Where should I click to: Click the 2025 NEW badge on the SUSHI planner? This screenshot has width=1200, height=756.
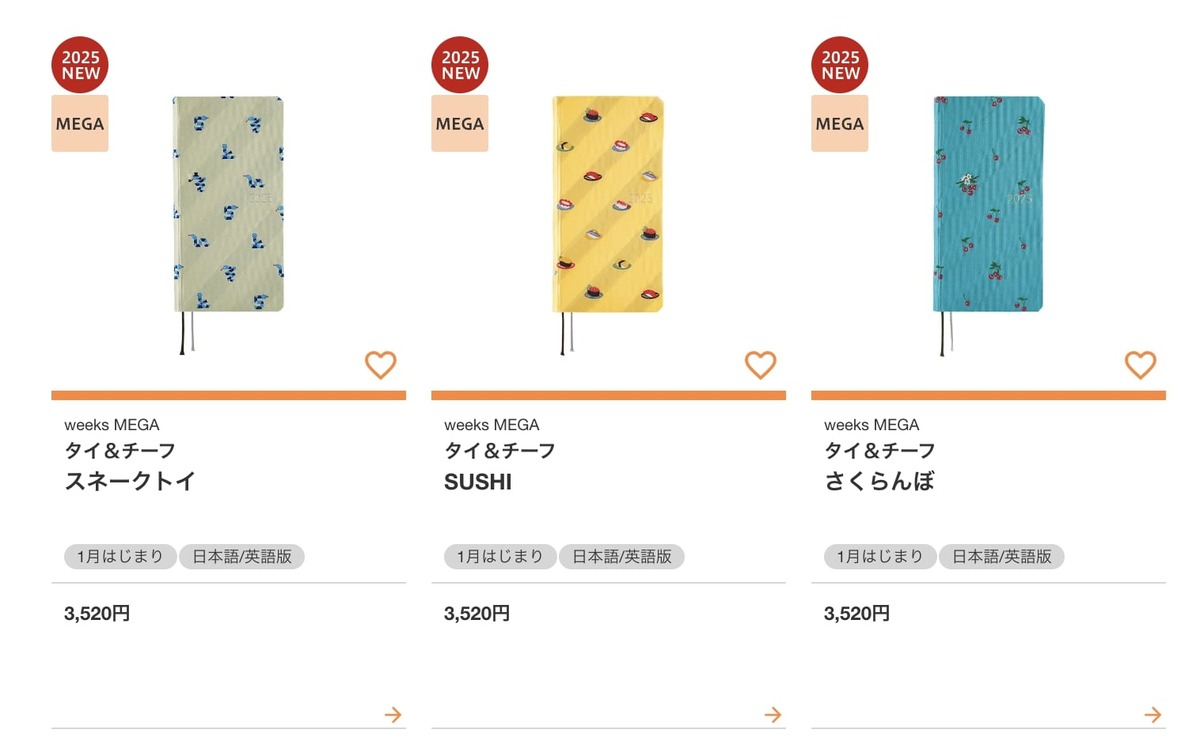pyautogui.click(x=460, y=65)
